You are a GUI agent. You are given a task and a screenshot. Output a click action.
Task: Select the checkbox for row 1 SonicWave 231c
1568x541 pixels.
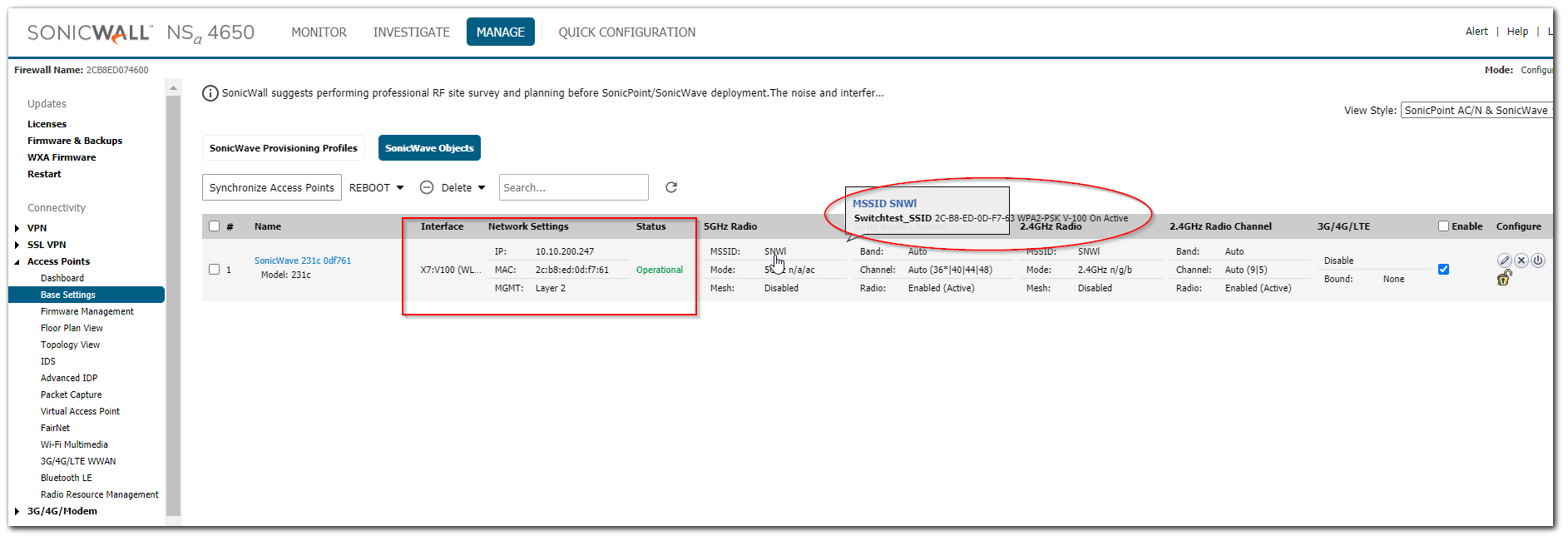(x=214, y=270)
